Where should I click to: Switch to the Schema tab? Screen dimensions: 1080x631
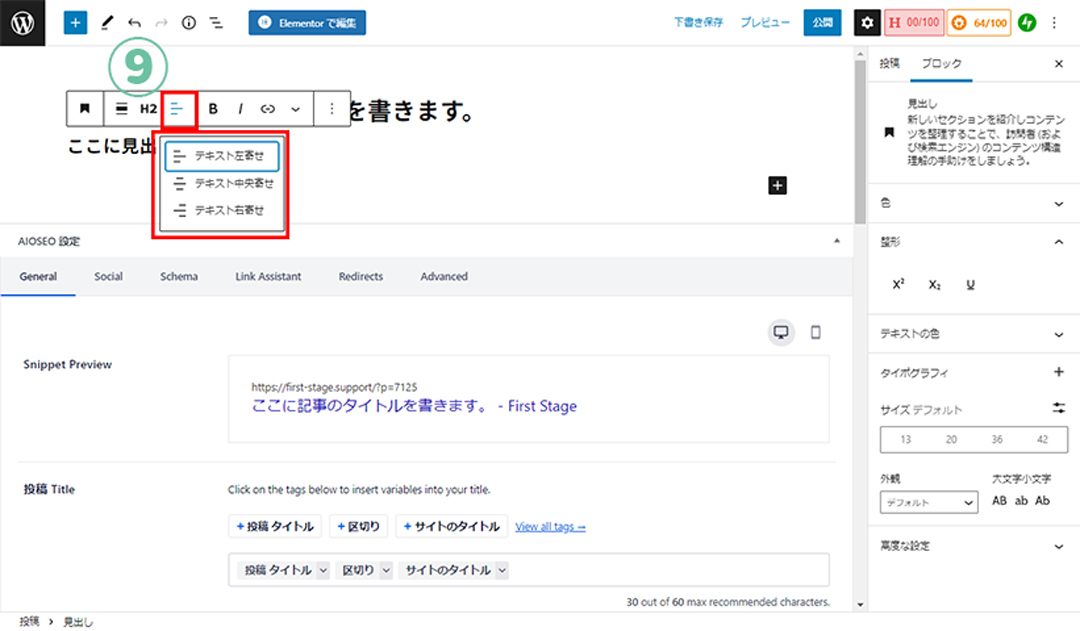(178, 276)
